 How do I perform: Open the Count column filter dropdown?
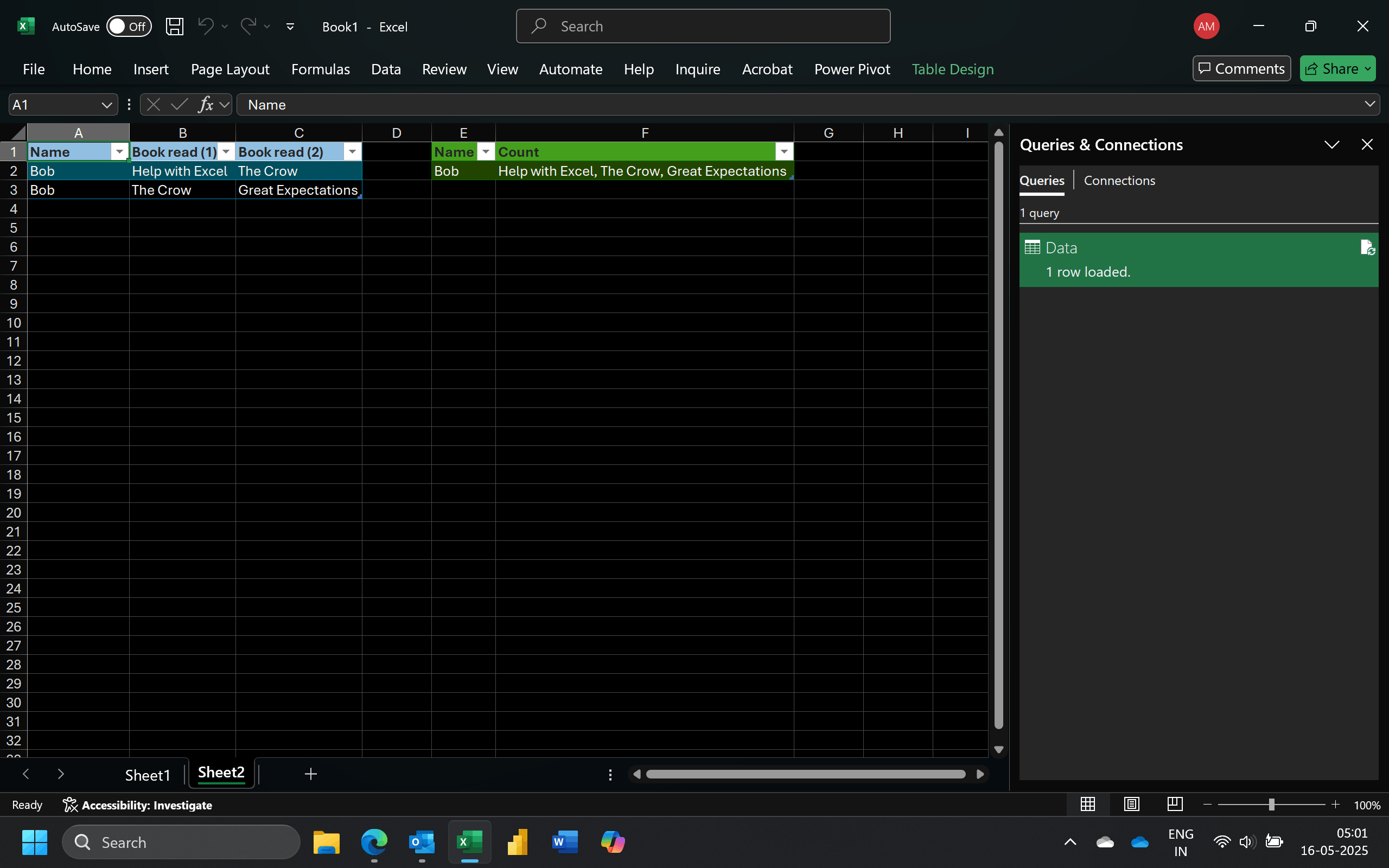point(783,152)
